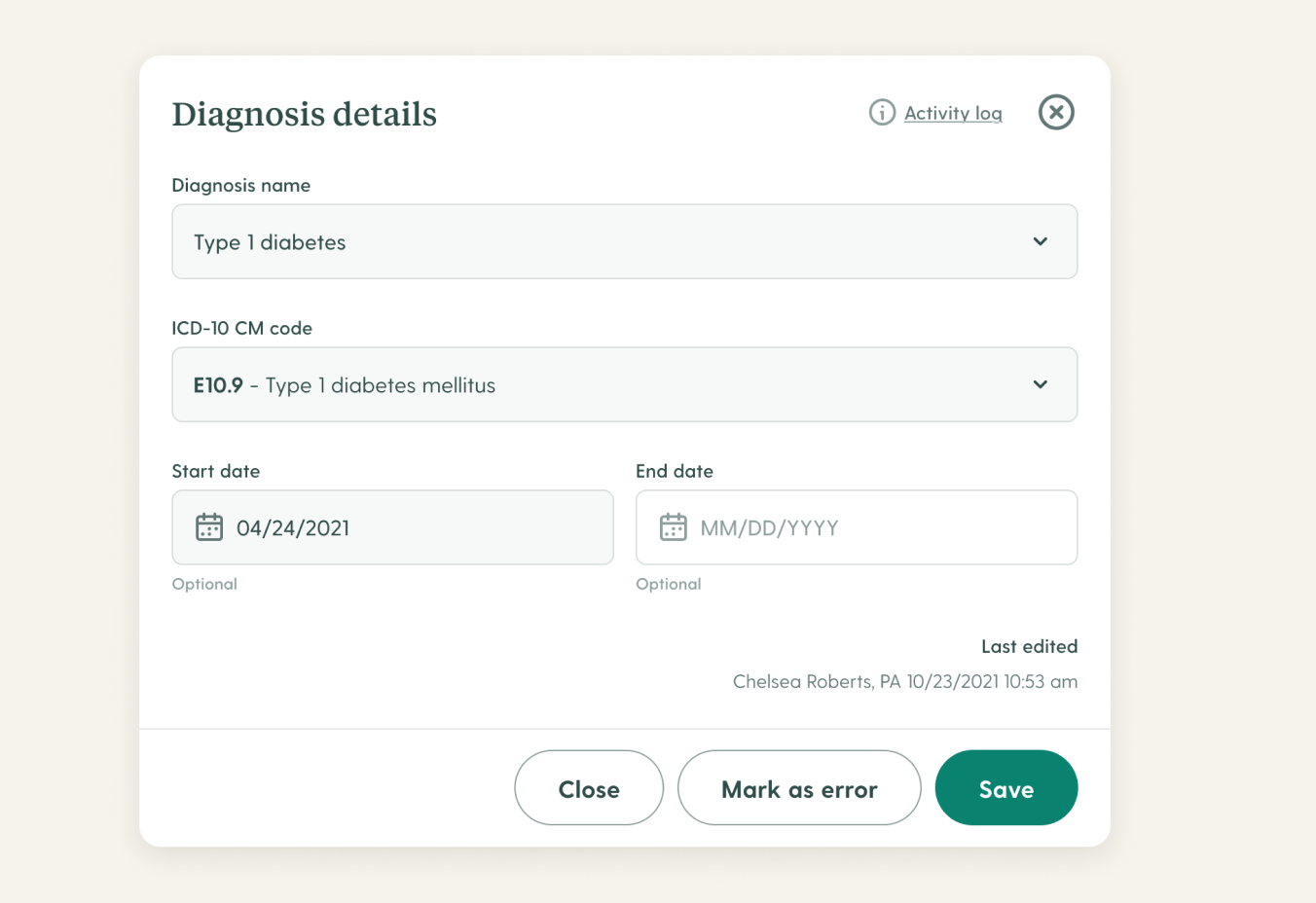Image resolution: width=1316 pixels, height=903 pixels.
Task: Click the Close button
Action: click(x=589, y=788)
